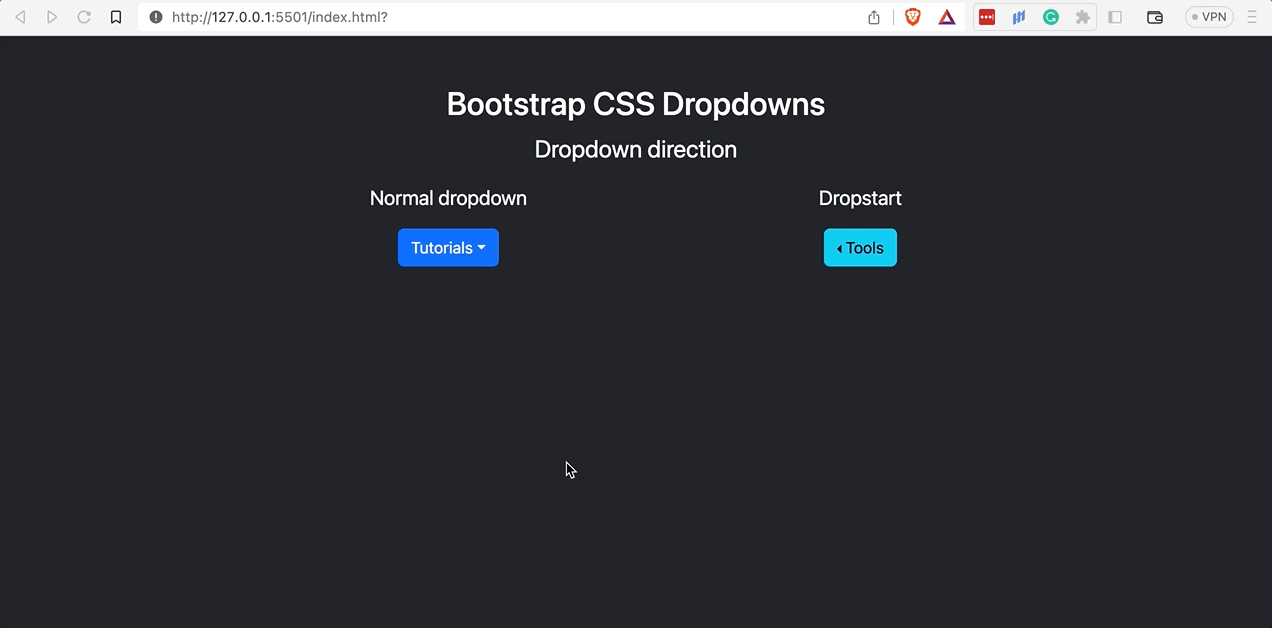Toggle the bookmark icon for this page
This screenshot has width=1272, height=628.
coord(115,17)
